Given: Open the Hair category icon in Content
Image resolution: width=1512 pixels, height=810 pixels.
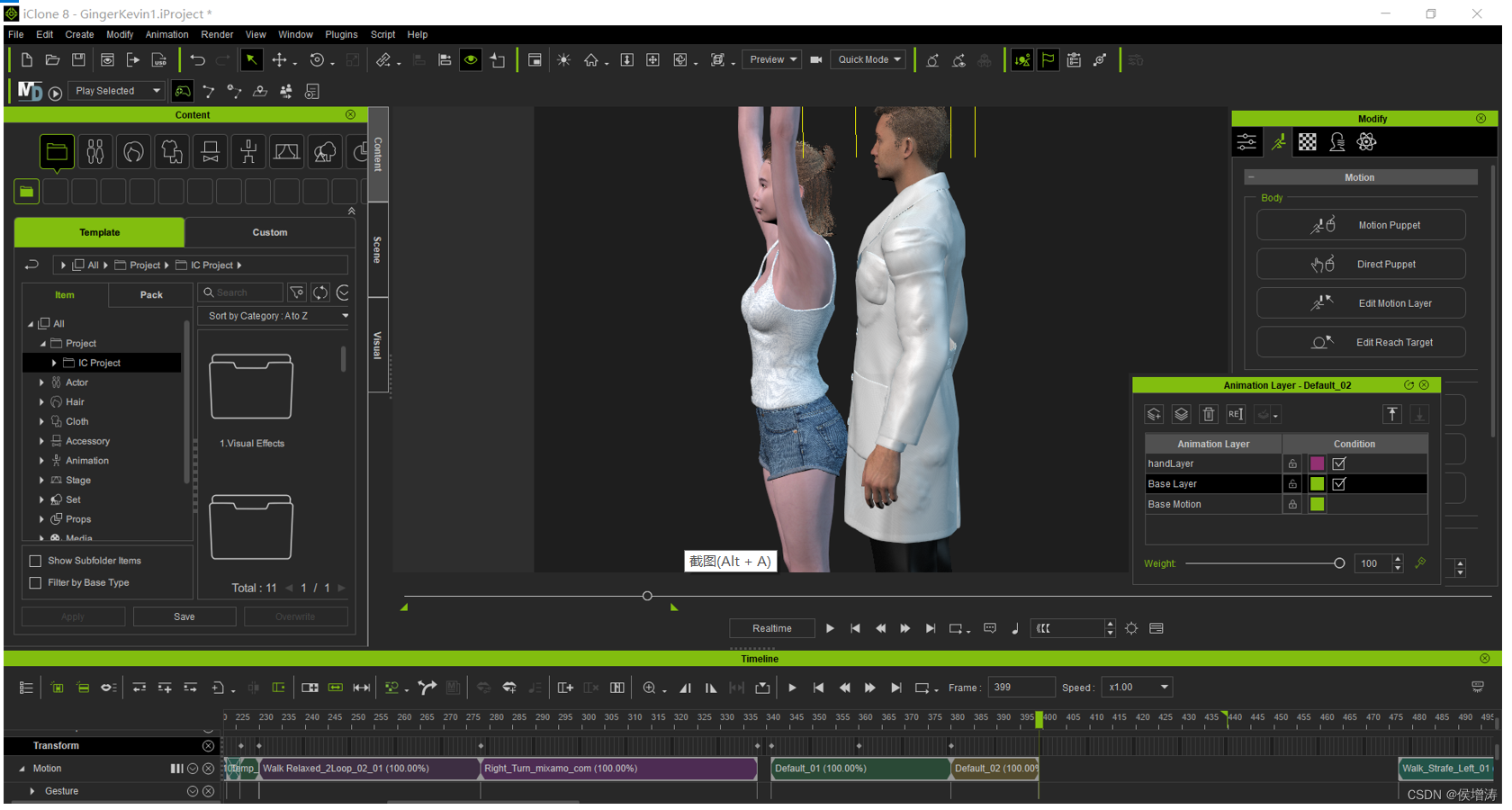Looking at the screenshot, I should point(133,151).
